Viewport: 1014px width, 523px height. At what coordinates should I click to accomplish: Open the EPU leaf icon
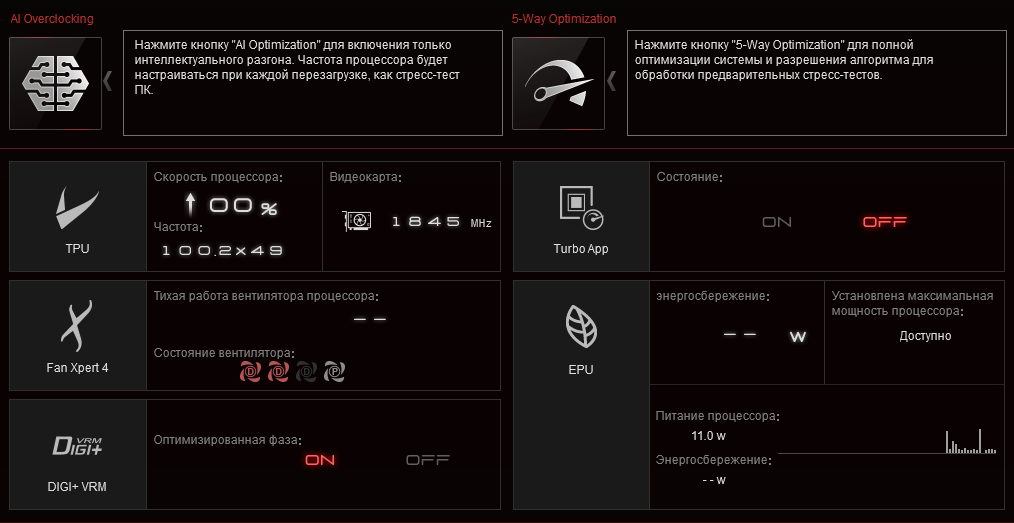[581, 328]
